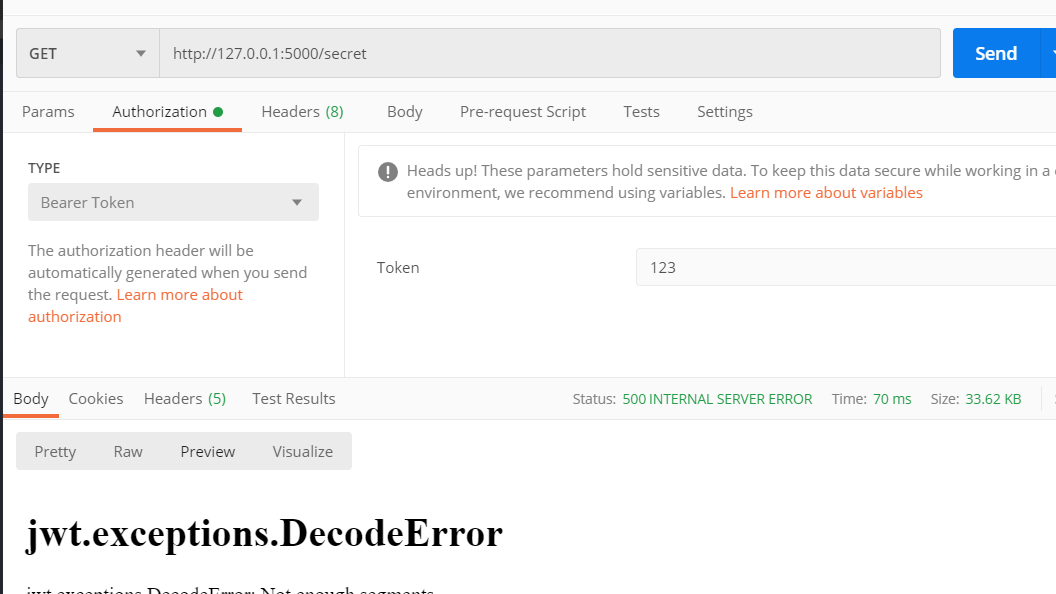The image size is (1056, 594).
Task: Open the Visualize response view
Action: pyautogui.click(x=302, y=451)
